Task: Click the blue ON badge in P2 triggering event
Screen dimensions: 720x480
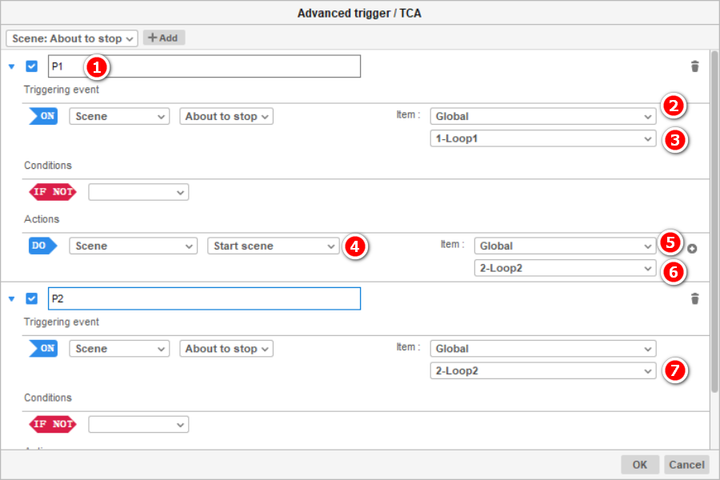Action: [44, 348]
